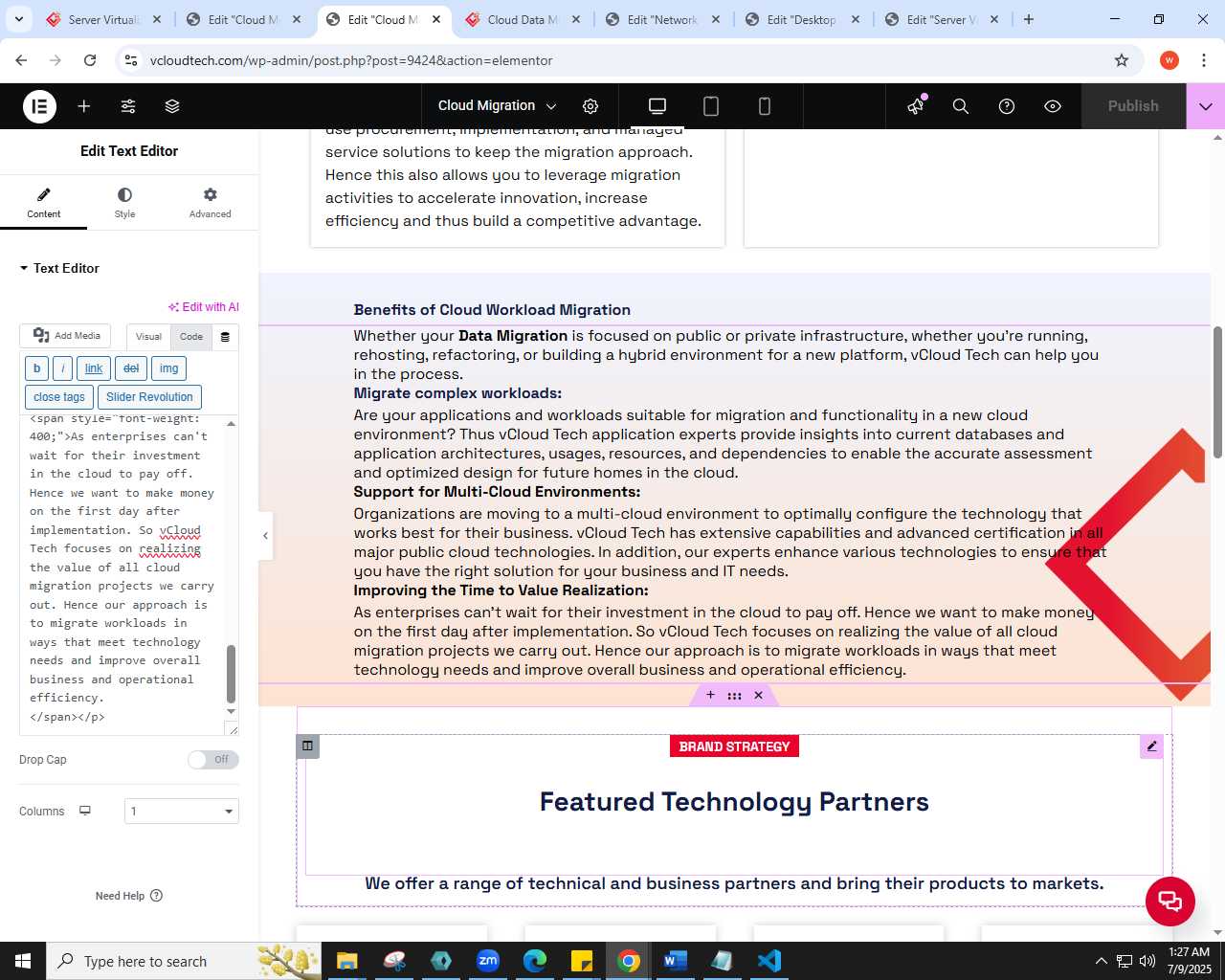Insert italic tag with i button
The image size is (1225, 980).
tap(63, 368)
